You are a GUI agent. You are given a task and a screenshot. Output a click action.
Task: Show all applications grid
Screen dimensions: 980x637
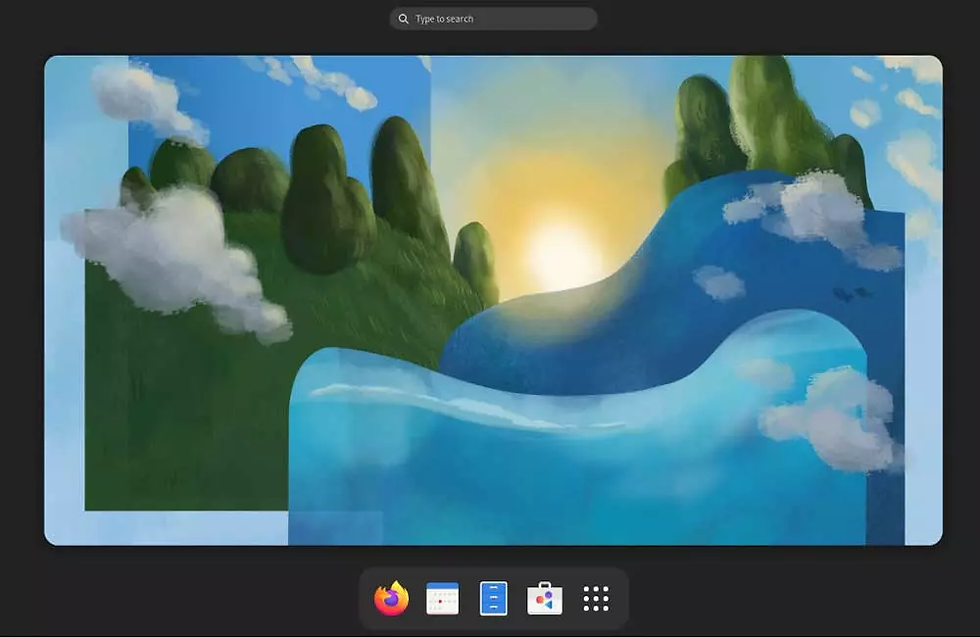pos(596,598)
